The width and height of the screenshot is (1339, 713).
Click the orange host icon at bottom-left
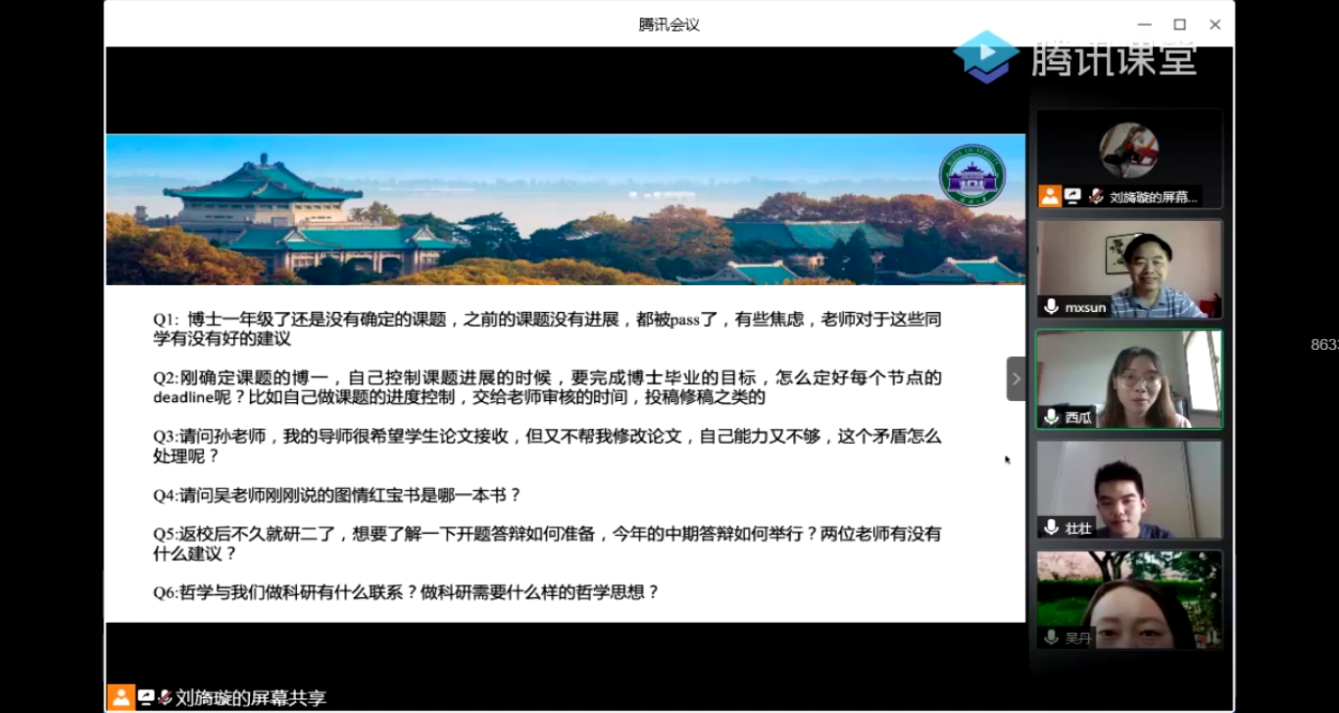click(121, 697)
